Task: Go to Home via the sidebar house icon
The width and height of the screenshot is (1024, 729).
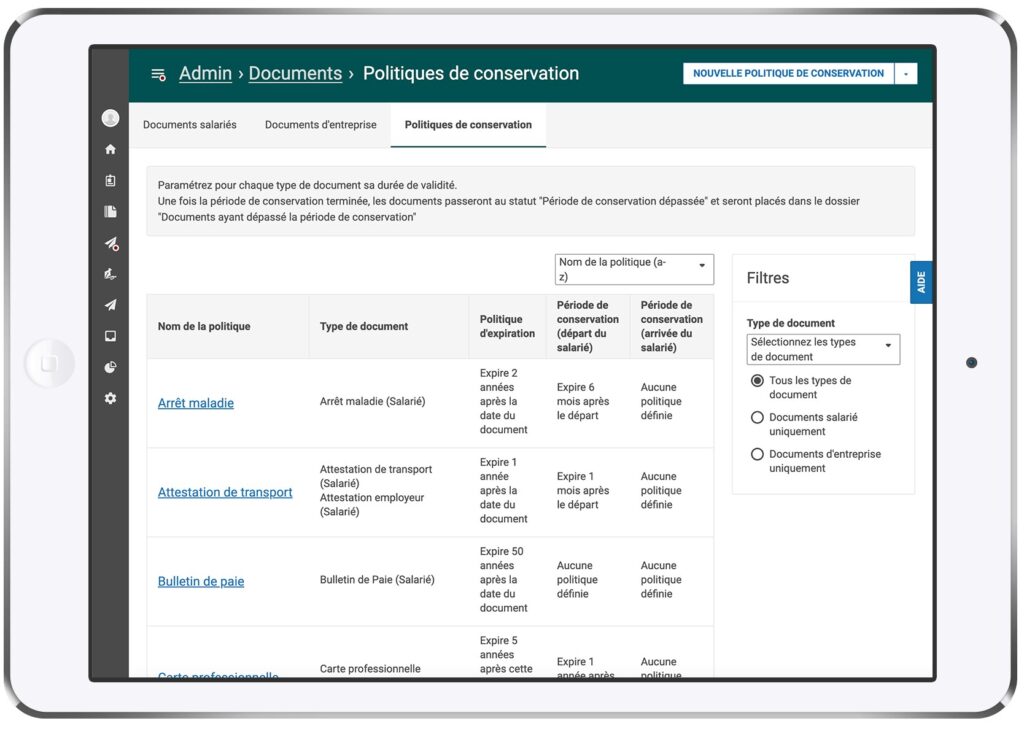Action: [x=110, y=149]
